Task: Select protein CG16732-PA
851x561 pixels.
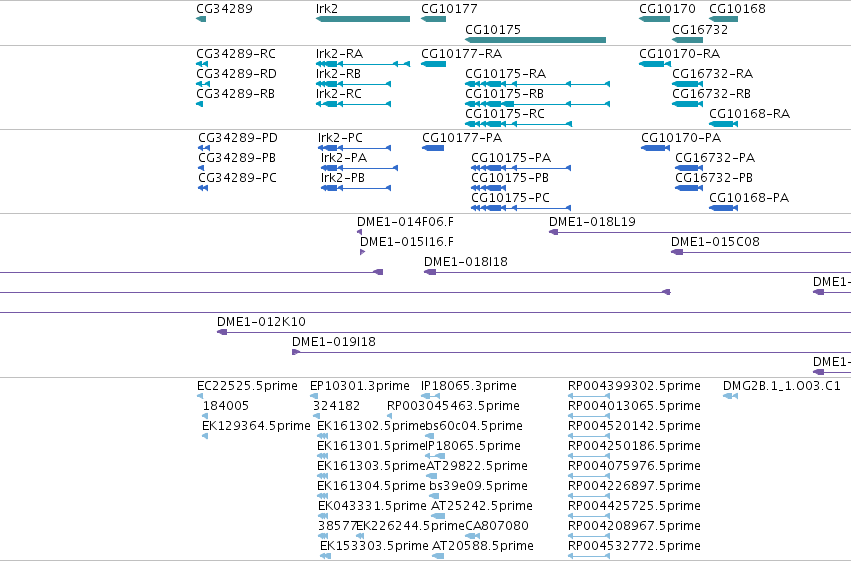Action: tap(715, 158)
